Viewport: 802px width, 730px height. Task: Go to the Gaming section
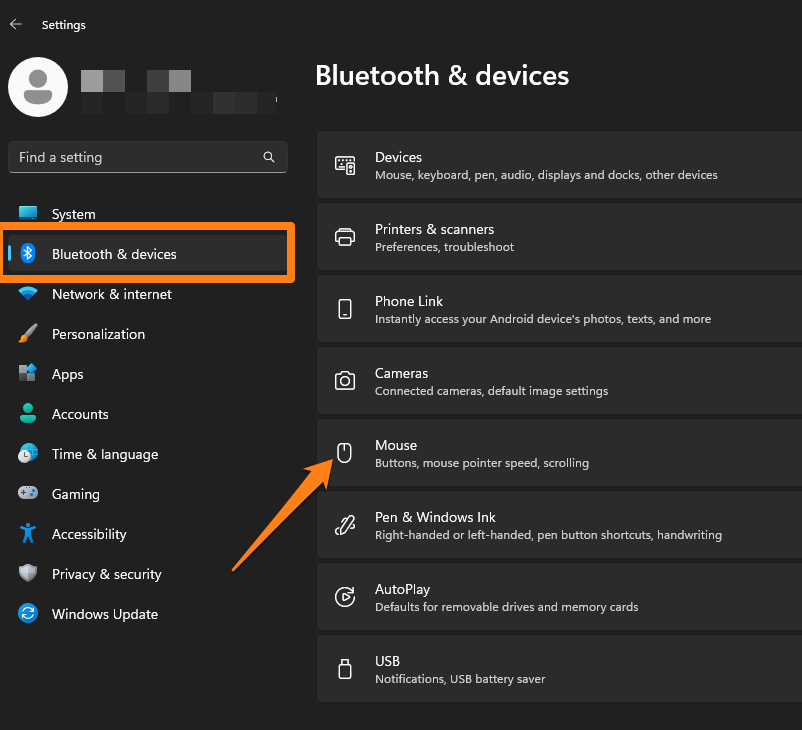[x=76, y=494]
